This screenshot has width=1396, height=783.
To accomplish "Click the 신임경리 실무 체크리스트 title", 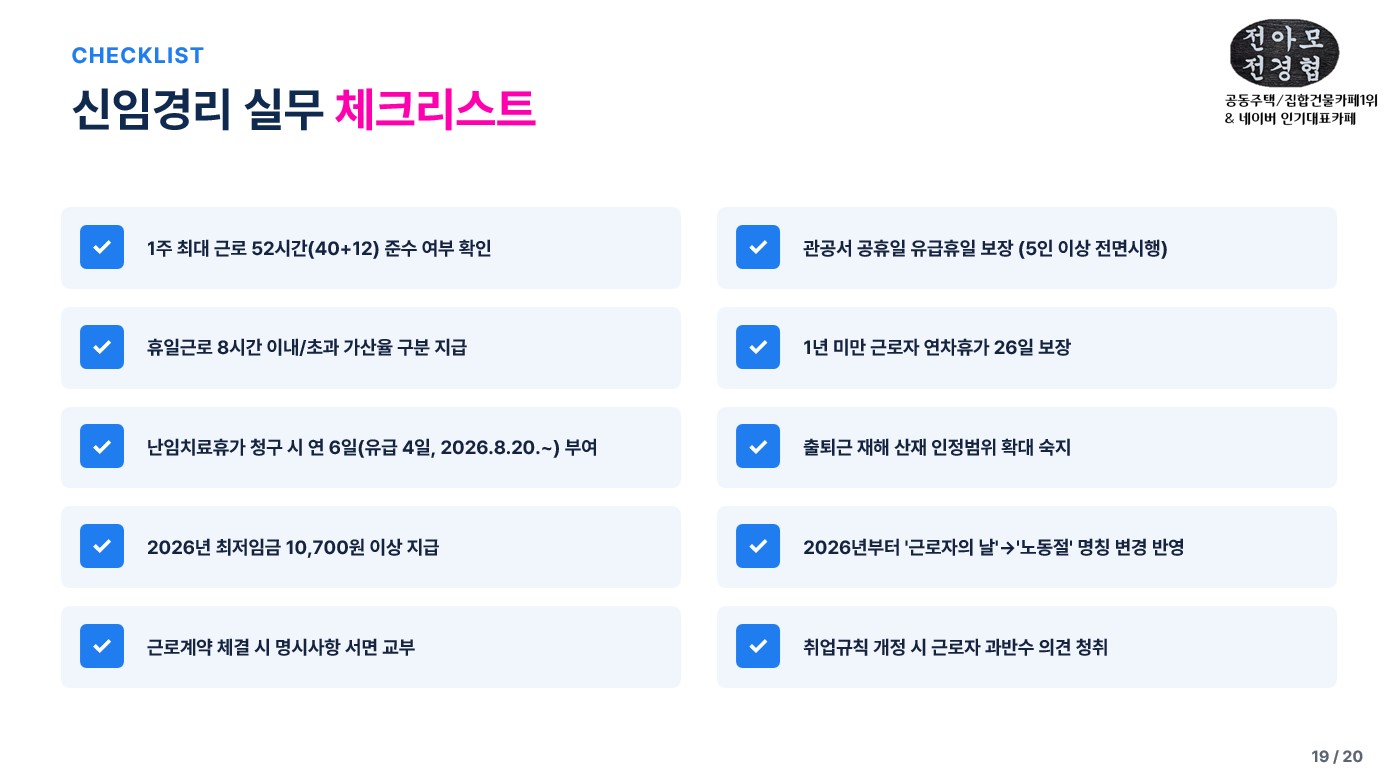I will [303, 110].
